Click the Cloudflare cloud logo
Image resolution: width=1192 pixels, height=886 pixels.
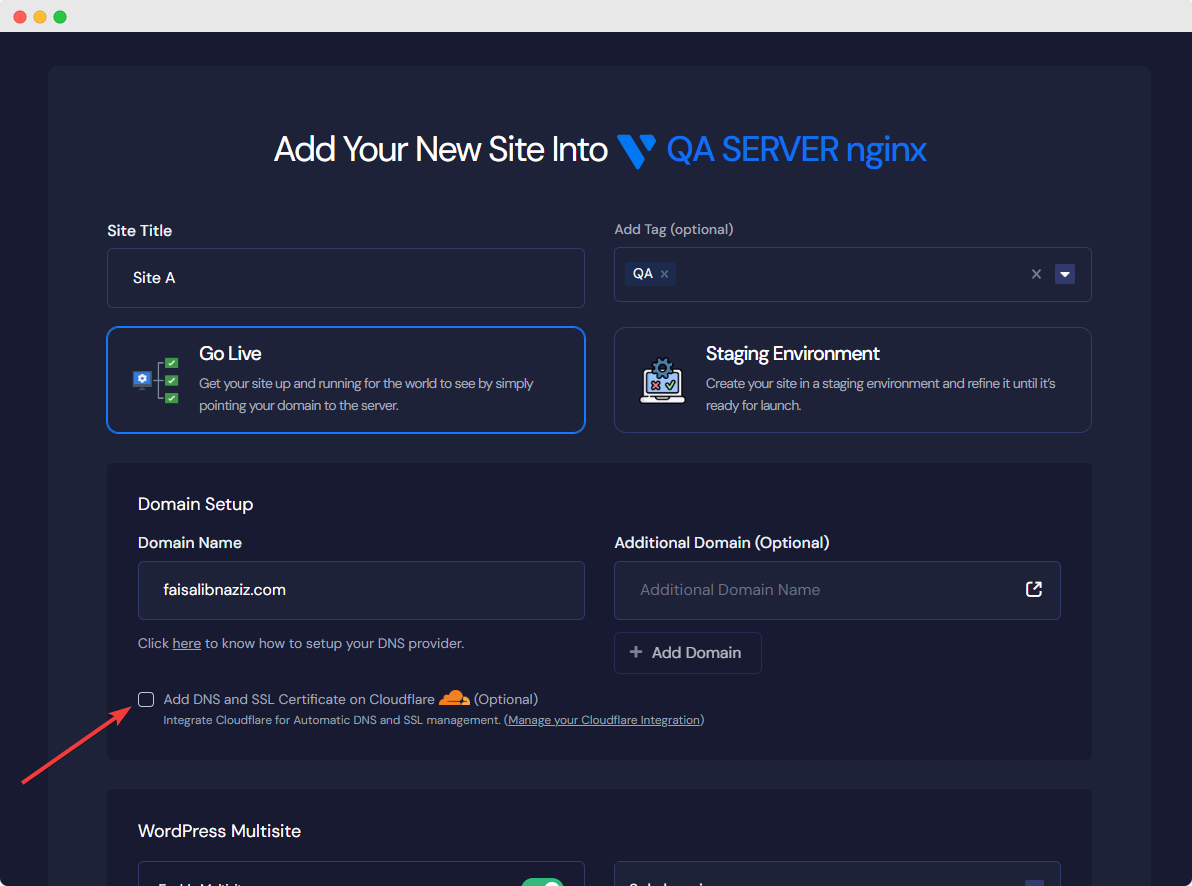click(454, 698)
